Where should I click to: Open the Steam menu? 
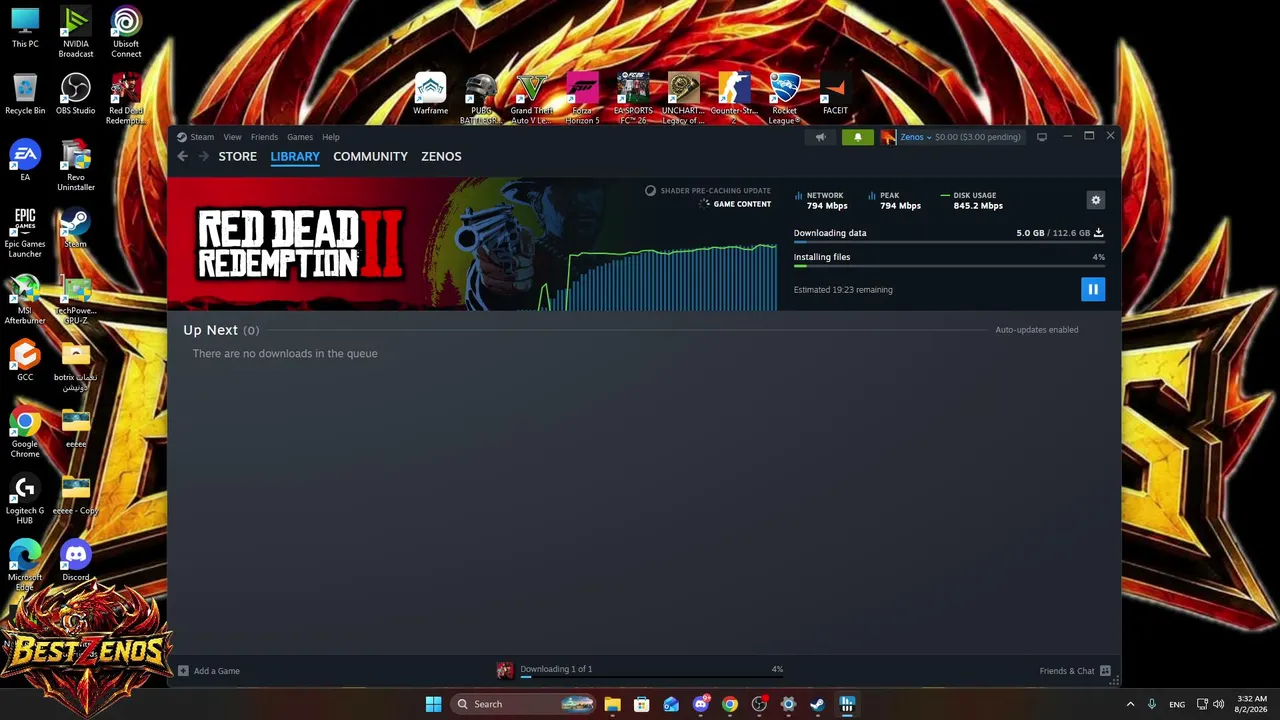(202, 137)
